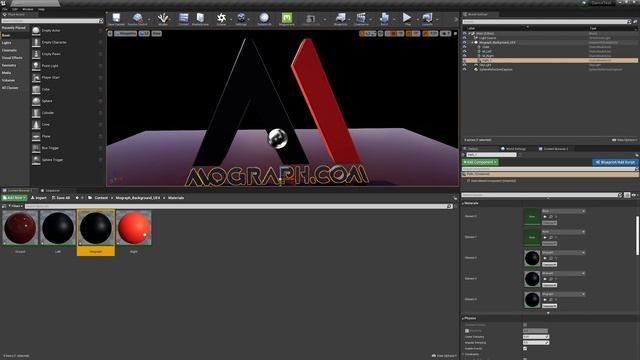640x360 pixels.
Task: Open the viewport options dropdown arrow
Action: click(x=110, y=33)
